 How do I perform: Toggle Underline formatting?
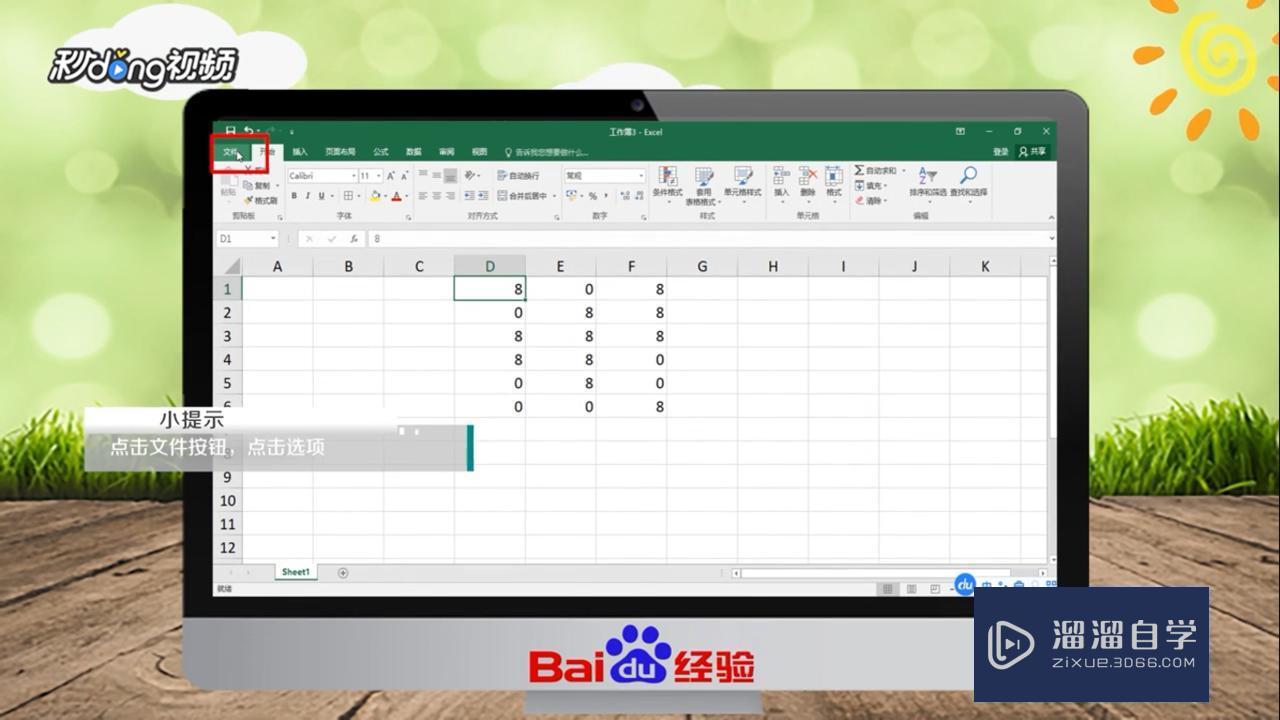click(x=320, y=196)
